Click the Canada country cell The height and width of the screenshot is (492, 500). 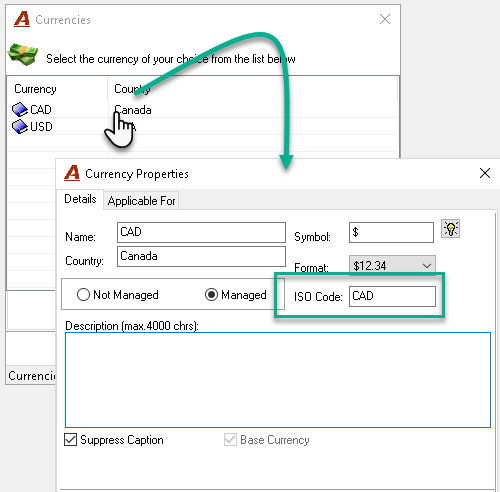(133, 110)
